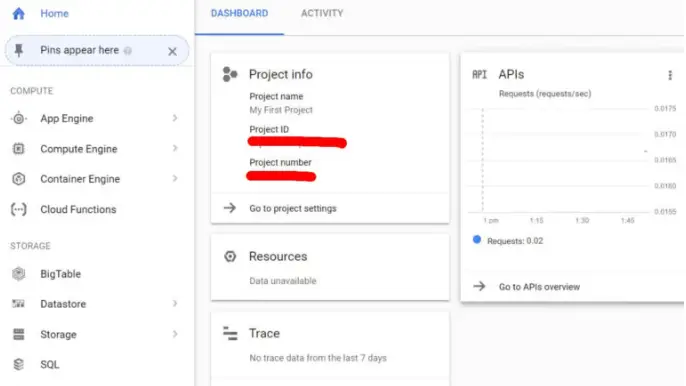Click the API icon in APIs card
Viewport: 686px width, 386px height.
click(x=480, y=74)
